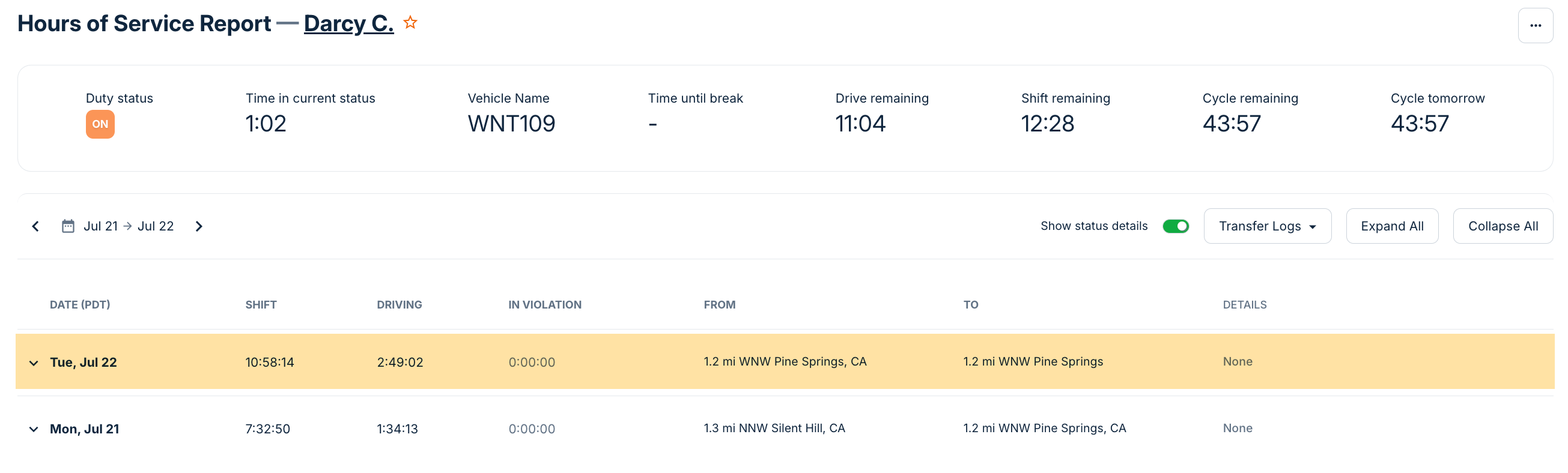
Task: Expand the Tue, Jul 22 row chevron
Action: [x=34, y=363]
